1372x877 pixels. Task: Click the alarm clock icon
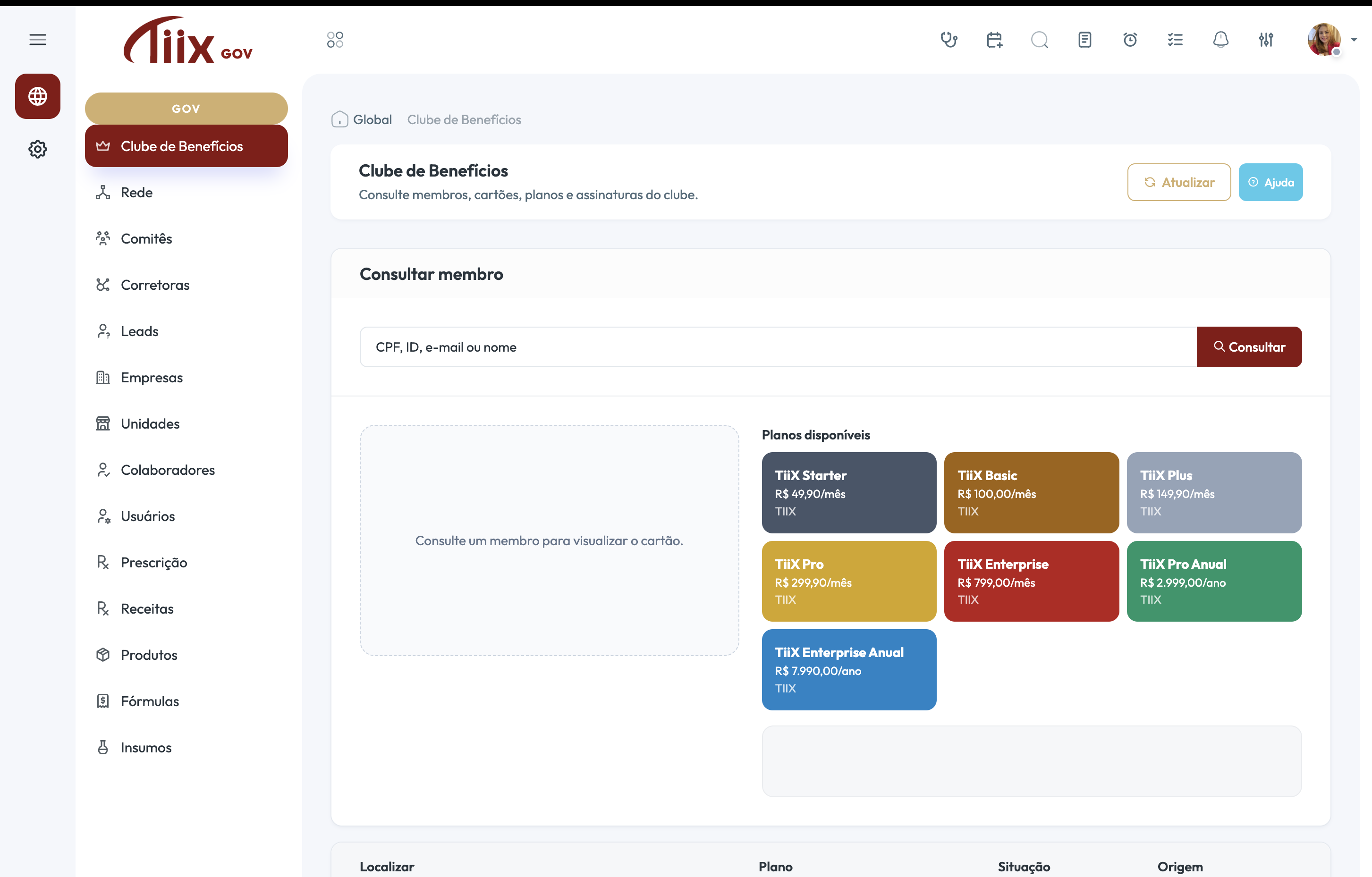click(x=1130, y=39)
